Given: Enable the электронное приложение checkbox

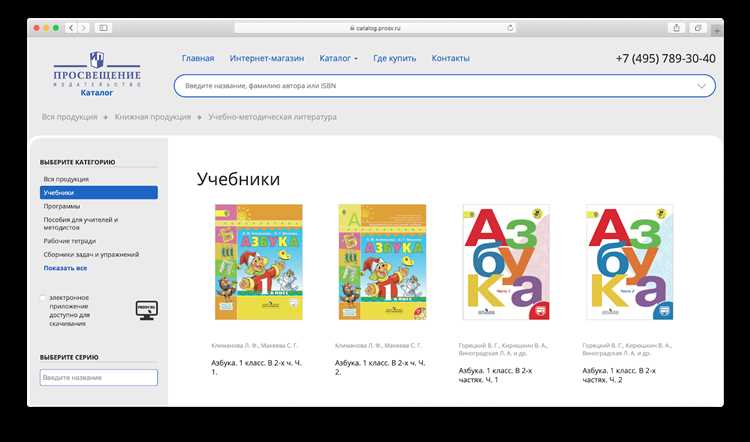Looking at the screenshot, I should 43,298.
